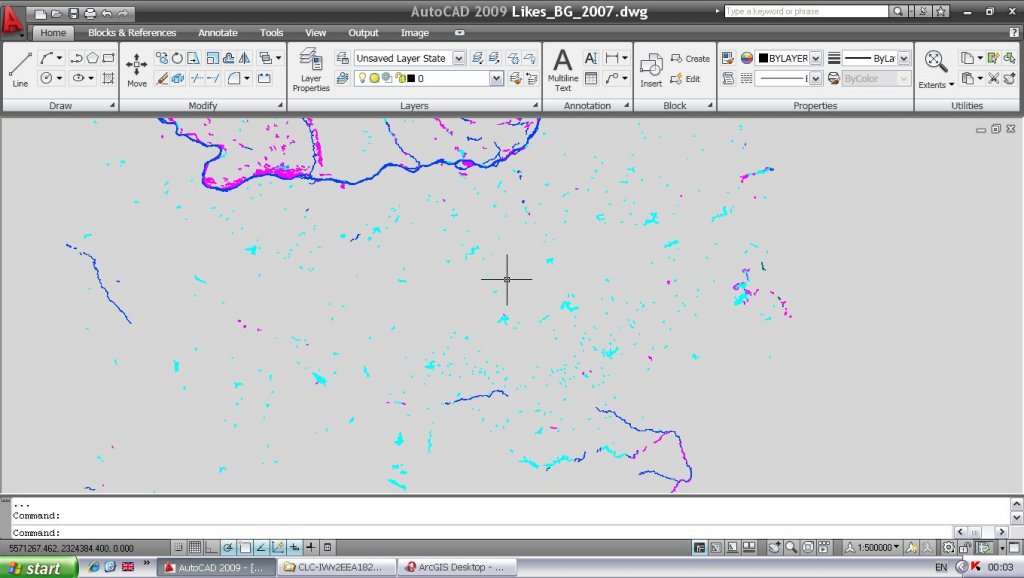Click command line horizontal scroll right arrow
The height and width of the screenshot is (578, 1024).
pos(1002,532)
